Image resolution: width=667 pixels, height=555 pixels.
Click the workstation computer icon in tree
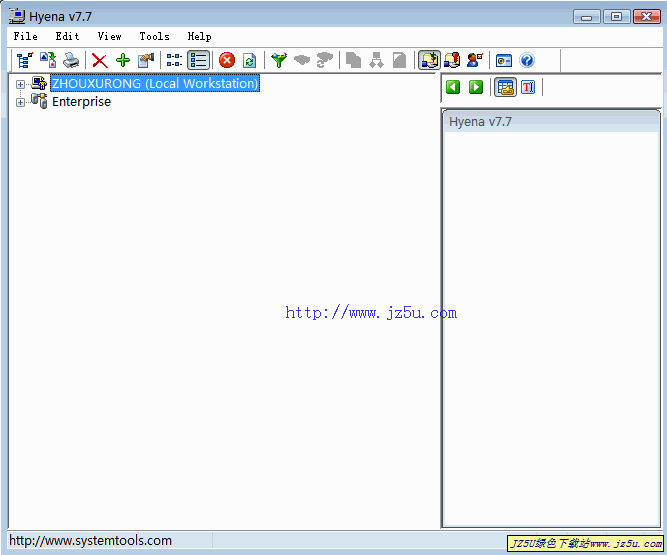[x=39, y=83]
